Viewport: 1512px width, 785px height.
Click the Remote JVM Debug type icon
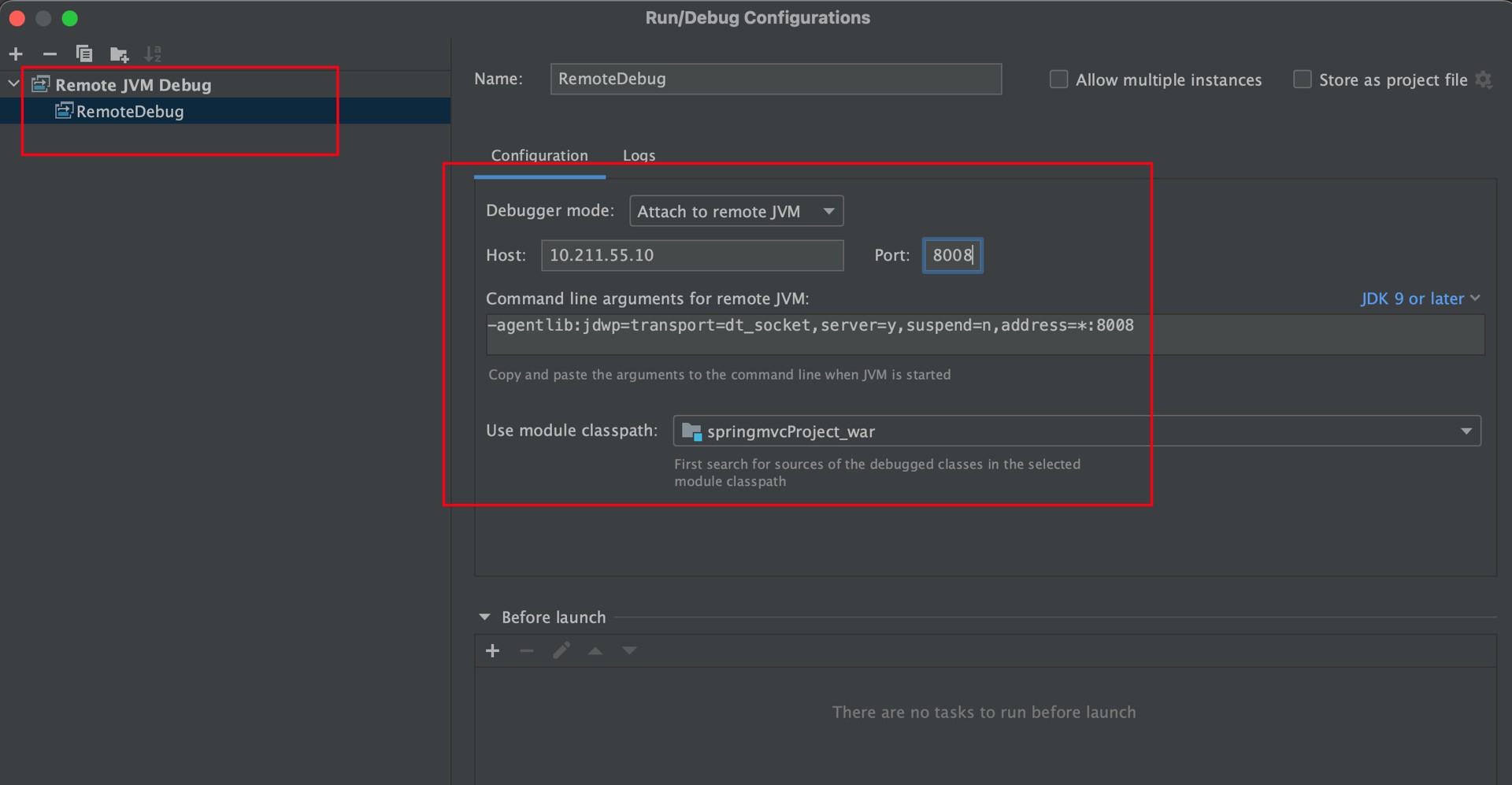pos(41,84)
